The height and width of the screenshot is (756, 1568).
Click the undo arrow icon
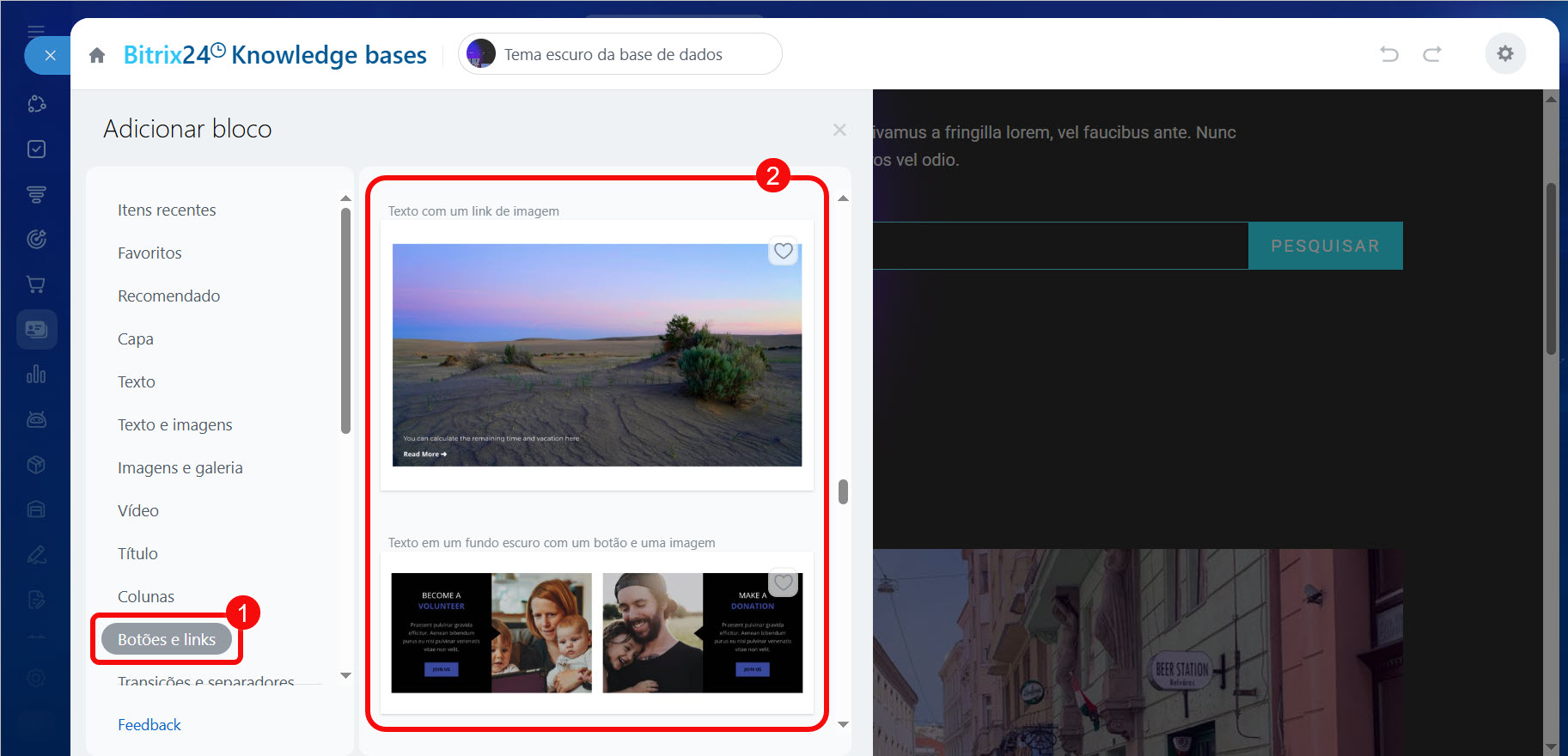1388,54
